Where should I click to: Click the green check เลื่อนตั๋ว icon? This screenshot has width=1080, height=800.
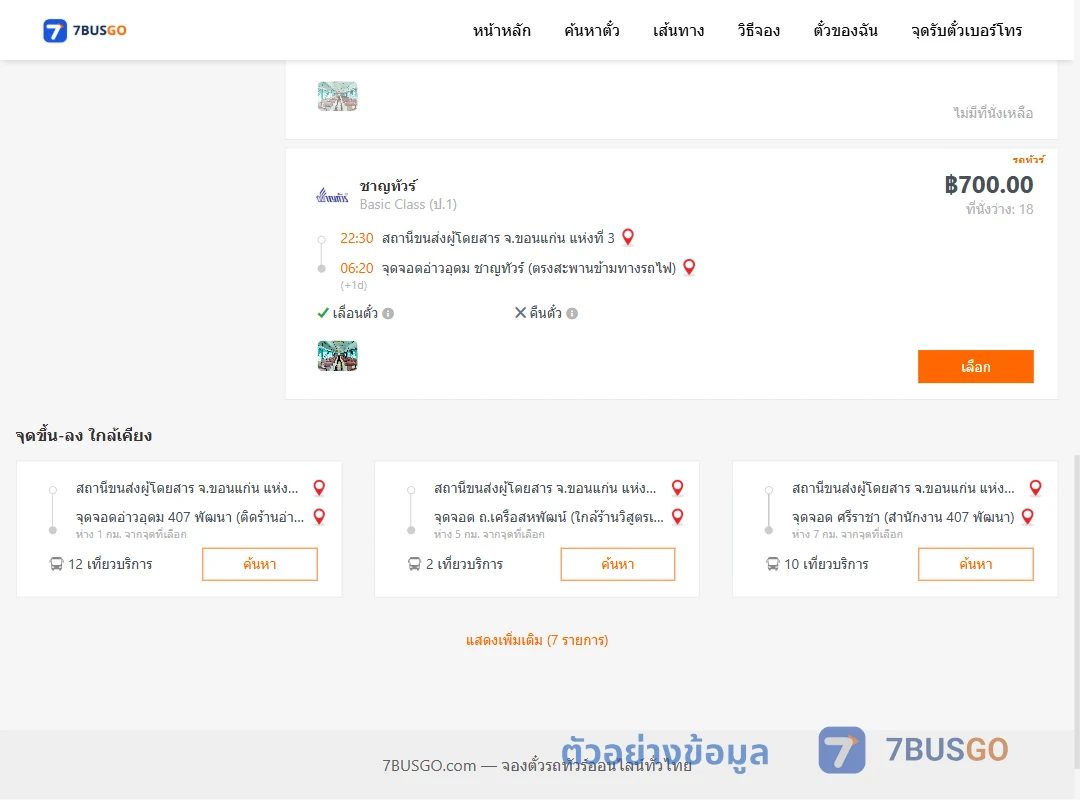click(x=323, y=313)
